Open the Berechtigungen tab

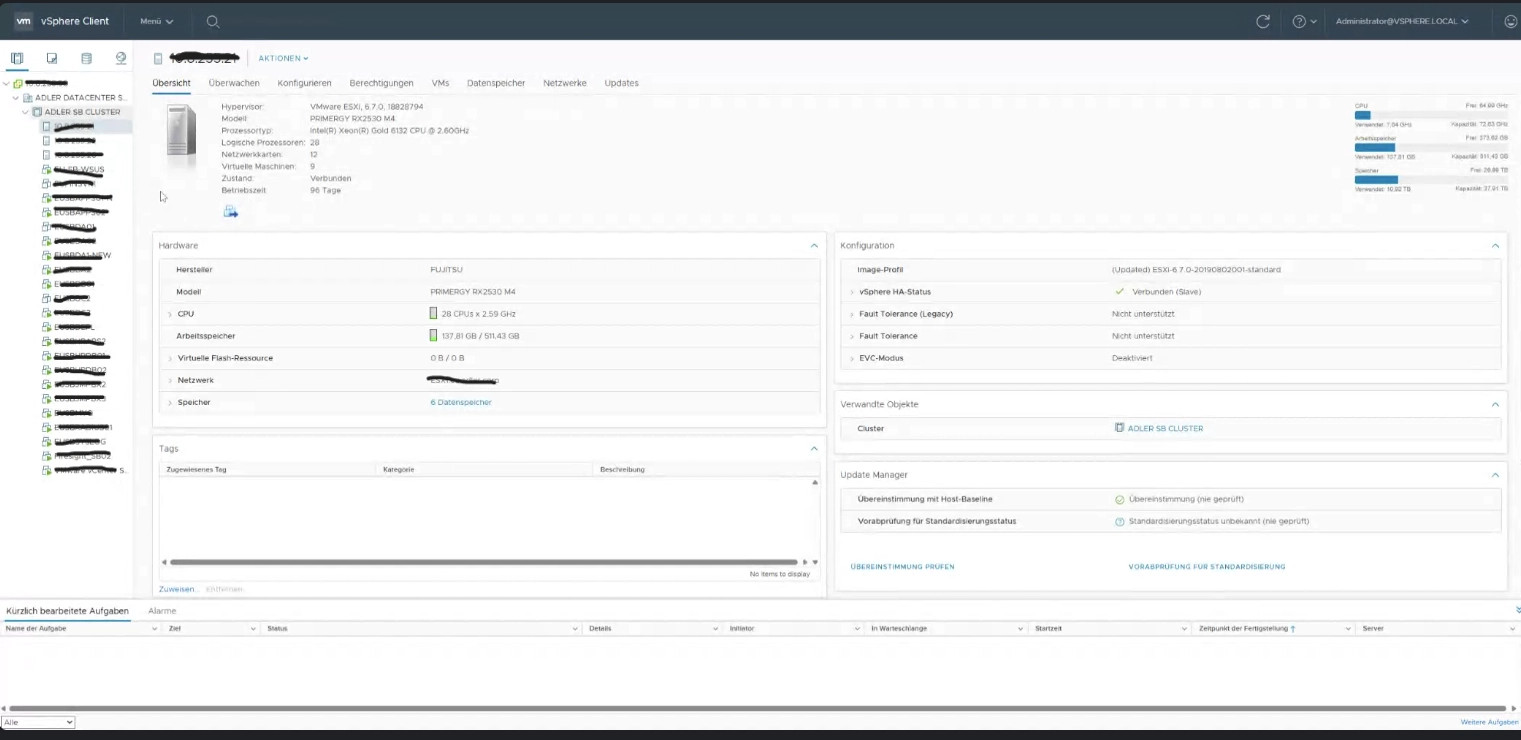click(381, 83)
